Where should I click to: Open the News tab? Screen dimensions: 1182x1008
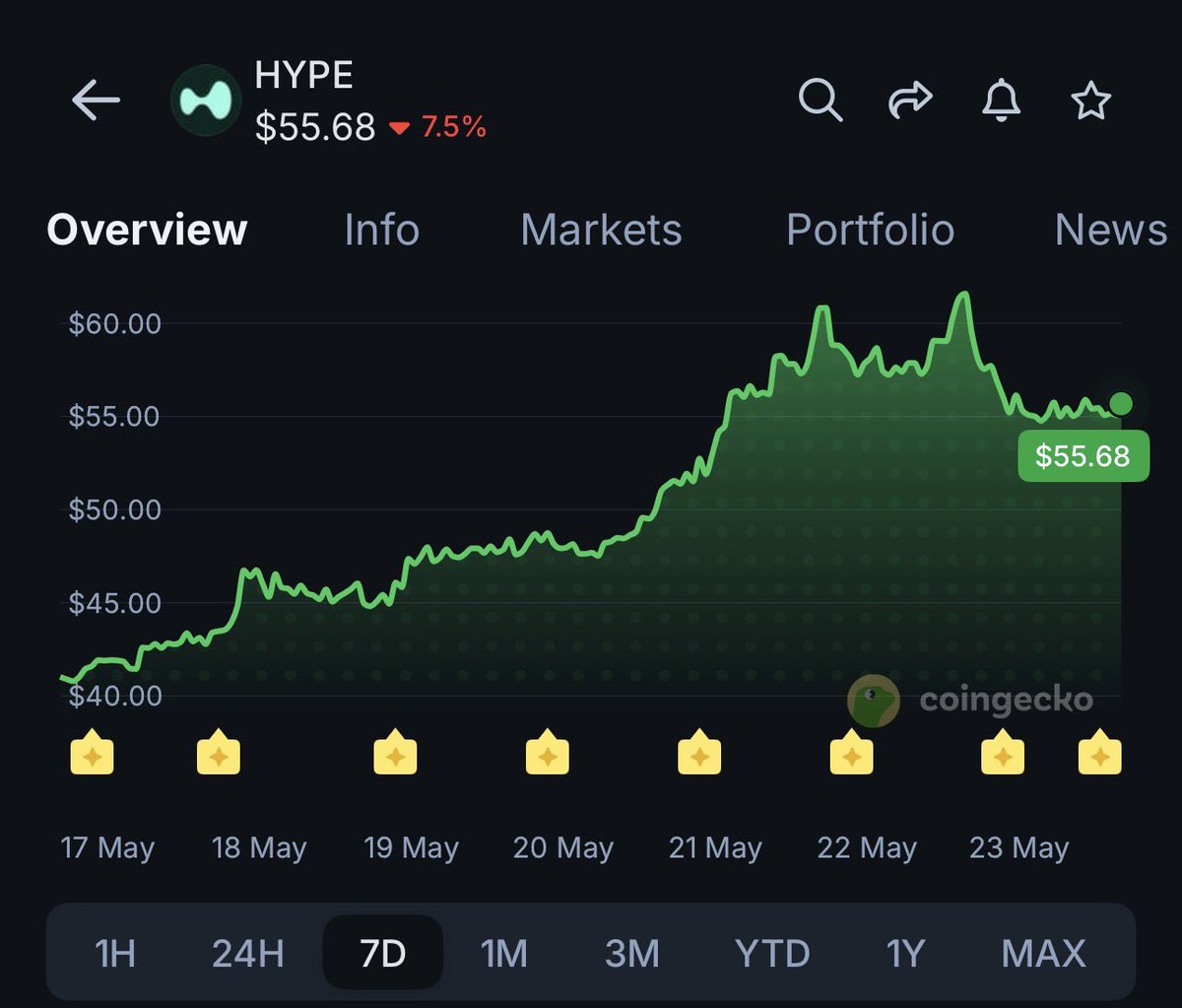click(x=1111, y=230)
